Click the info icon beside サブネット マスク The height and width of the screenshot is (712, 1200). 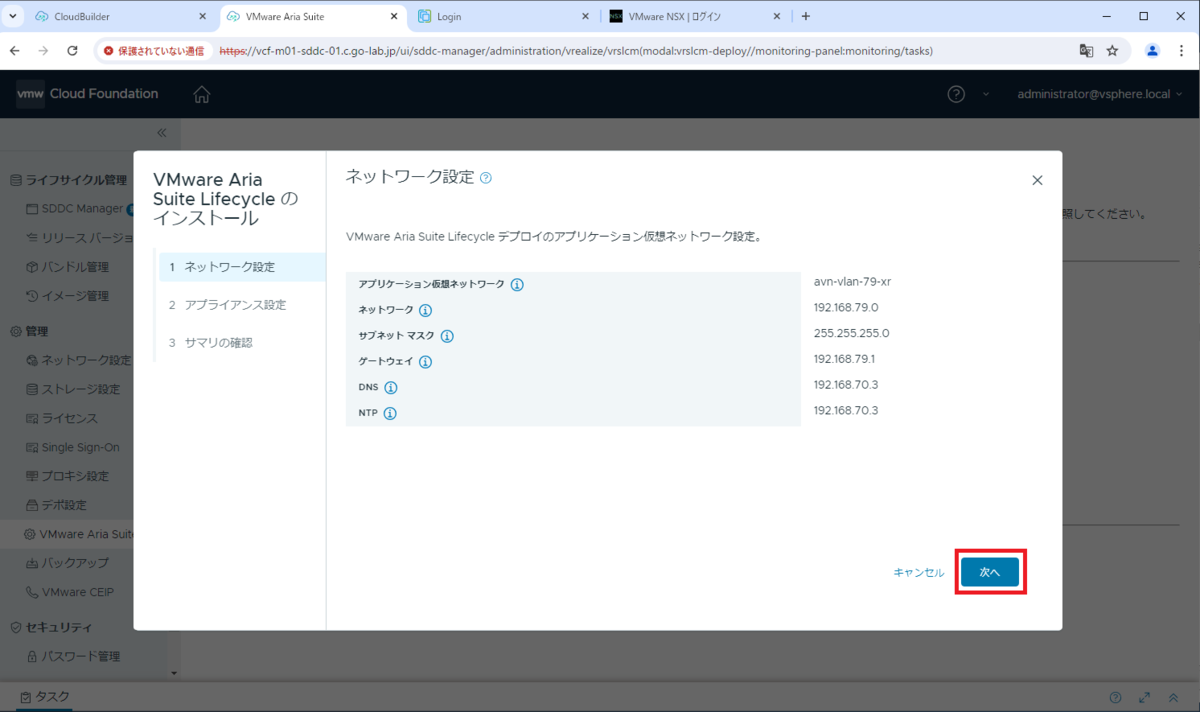(x=447, y=336)
